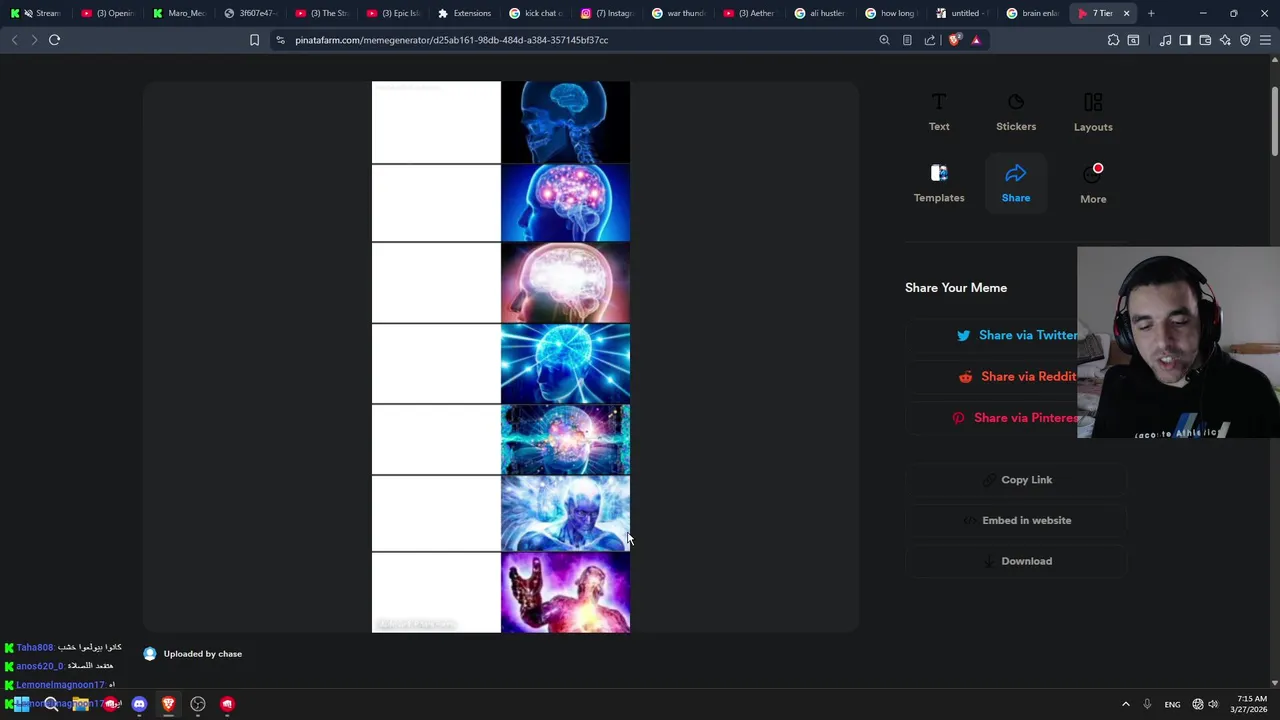This screenshot has width=1280, height=720.
Task: Click chat username Taha808
Action: click(35, 648)
